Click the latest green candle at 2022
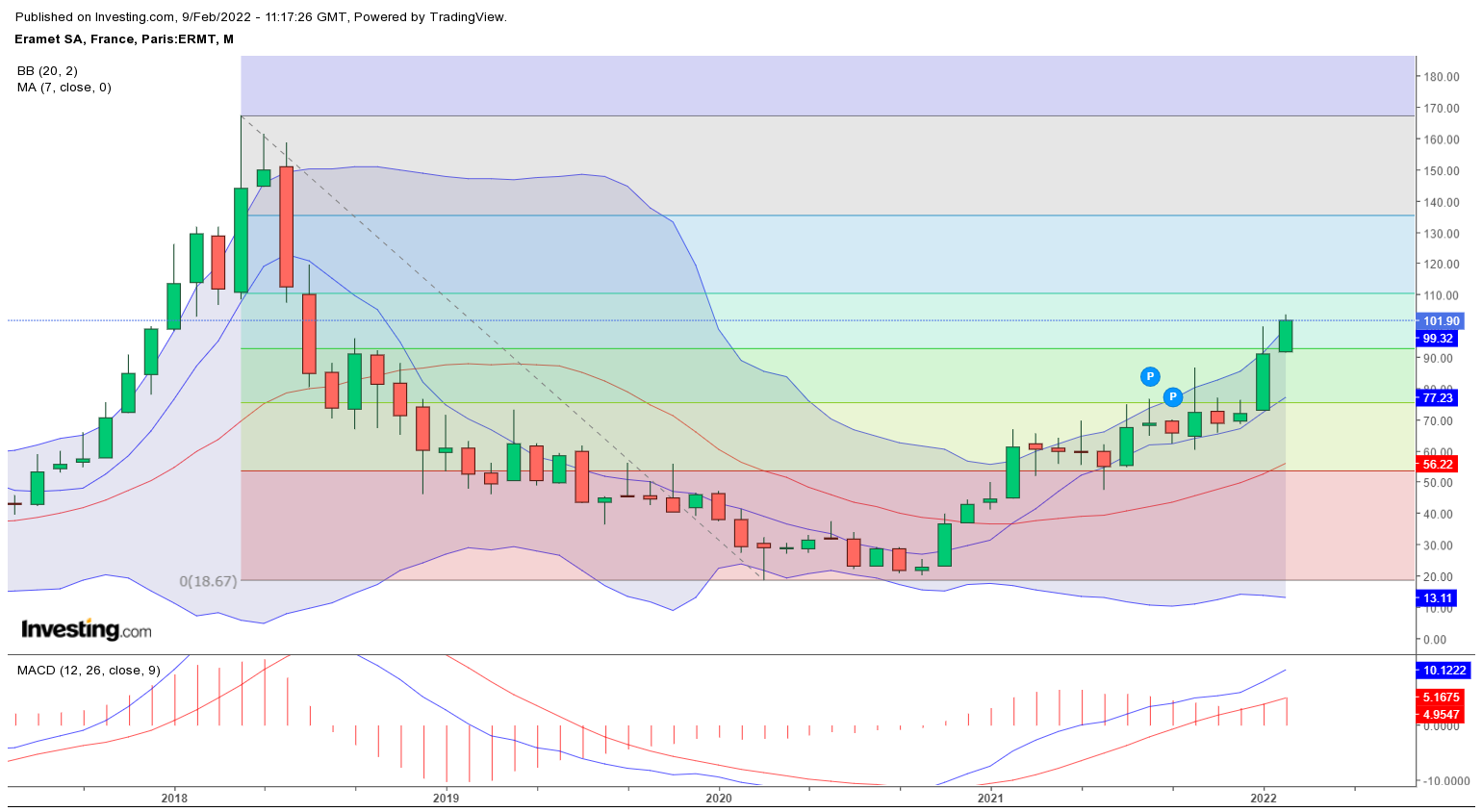Image resolution: width=1482 pixels, height=812 pixels. tap(1286, 336)
